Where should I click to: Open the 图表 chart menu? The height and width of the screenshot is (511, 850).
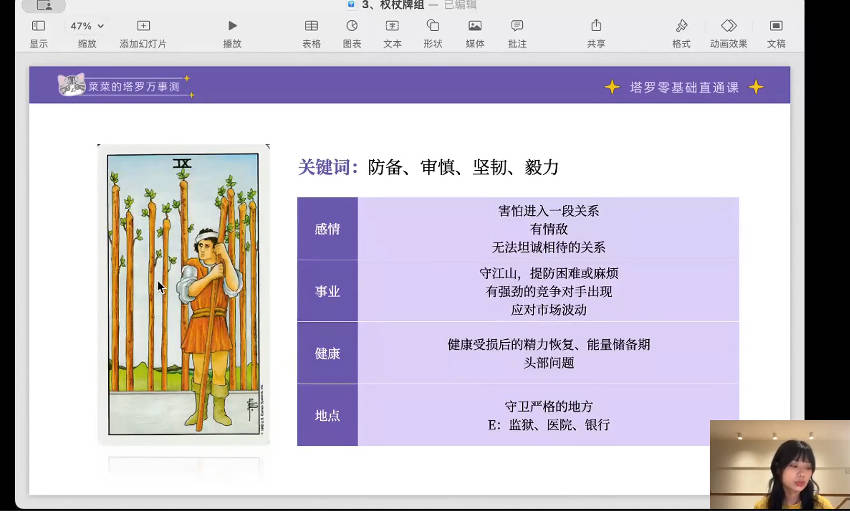click(x=352, y=26)
